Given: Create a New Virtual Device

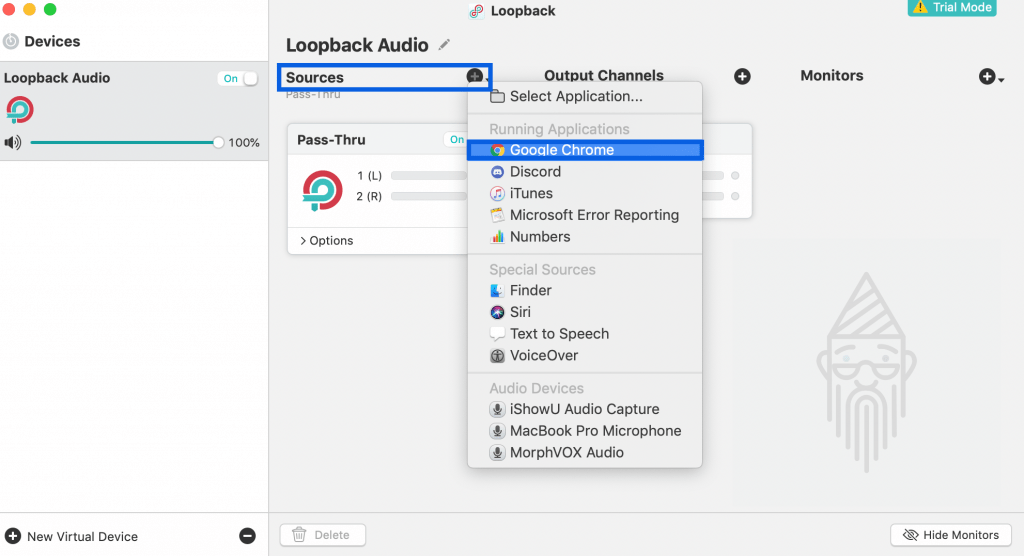Looking at the screenshot, I should tap(72, 536).
